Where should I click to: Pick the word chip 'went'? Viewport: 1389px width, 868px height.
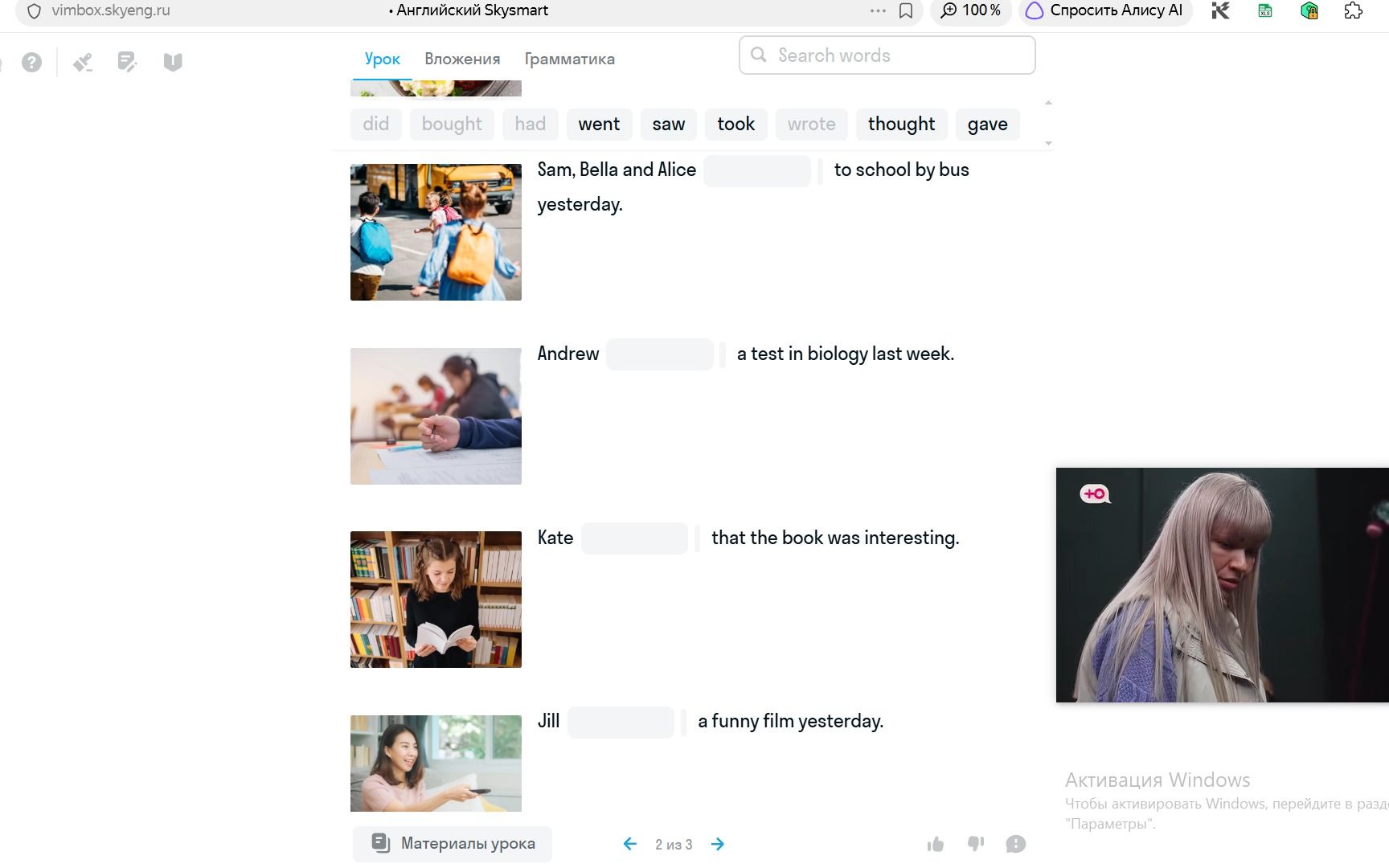599,124
